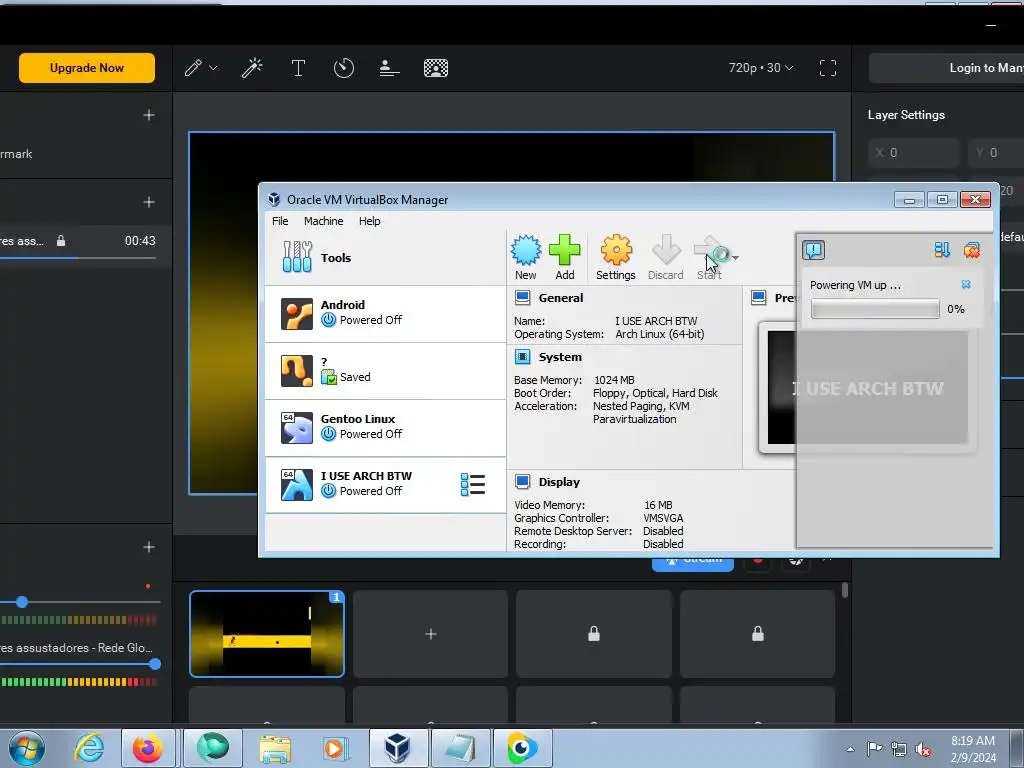Toggle fullscreen preview icon
This screenshot has height=768, width=1024.
pyautogui.click(x=828, y=68)
